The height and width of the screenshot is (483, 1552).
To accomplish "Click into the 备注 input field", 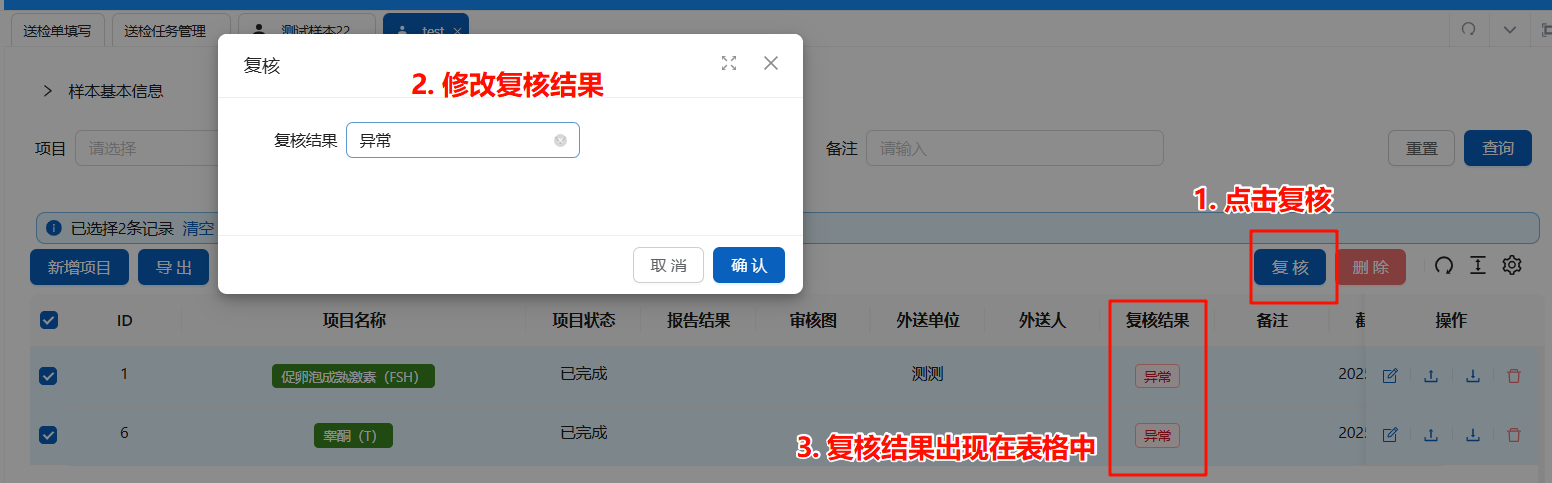I will (x=1014, y=149).
